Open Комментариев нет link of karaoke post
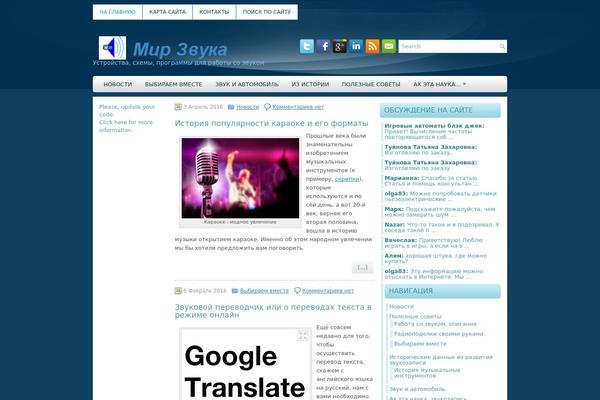600x400 pixels. (298, 107)
